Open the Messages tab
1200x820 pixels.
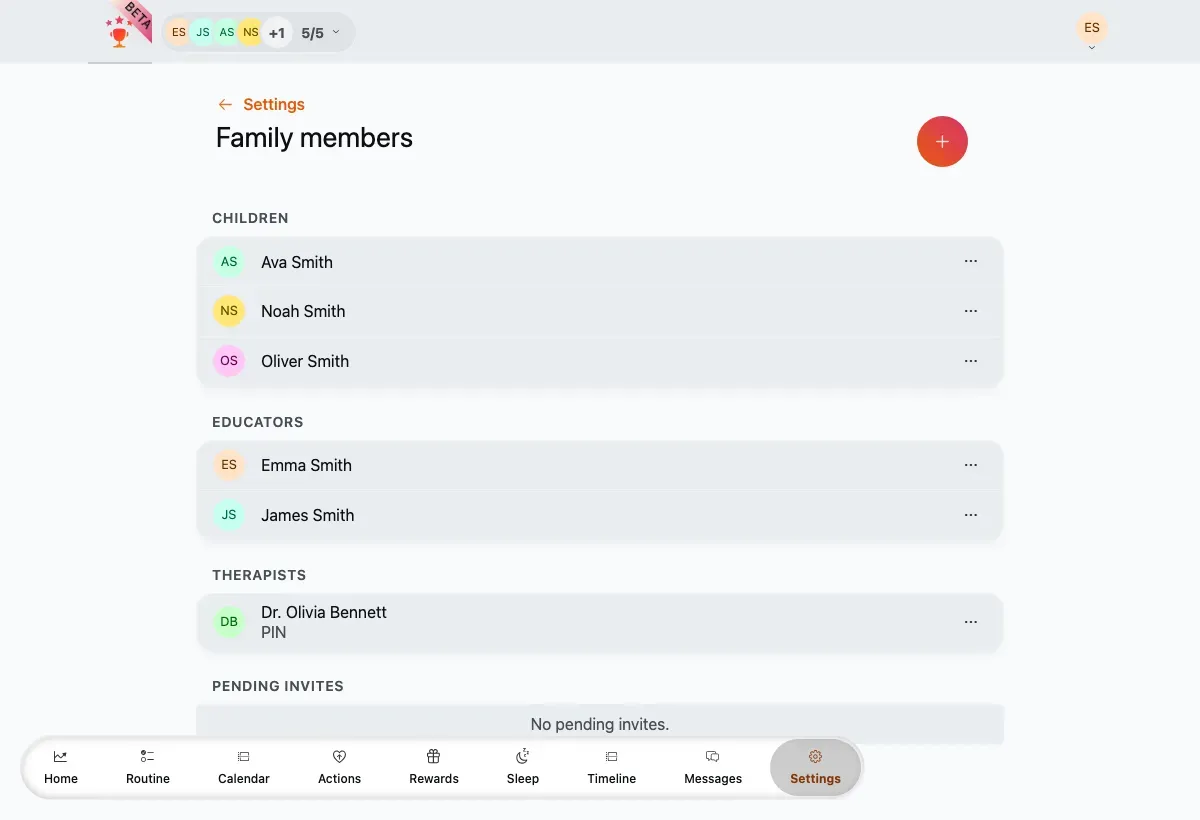click(713, 767)
